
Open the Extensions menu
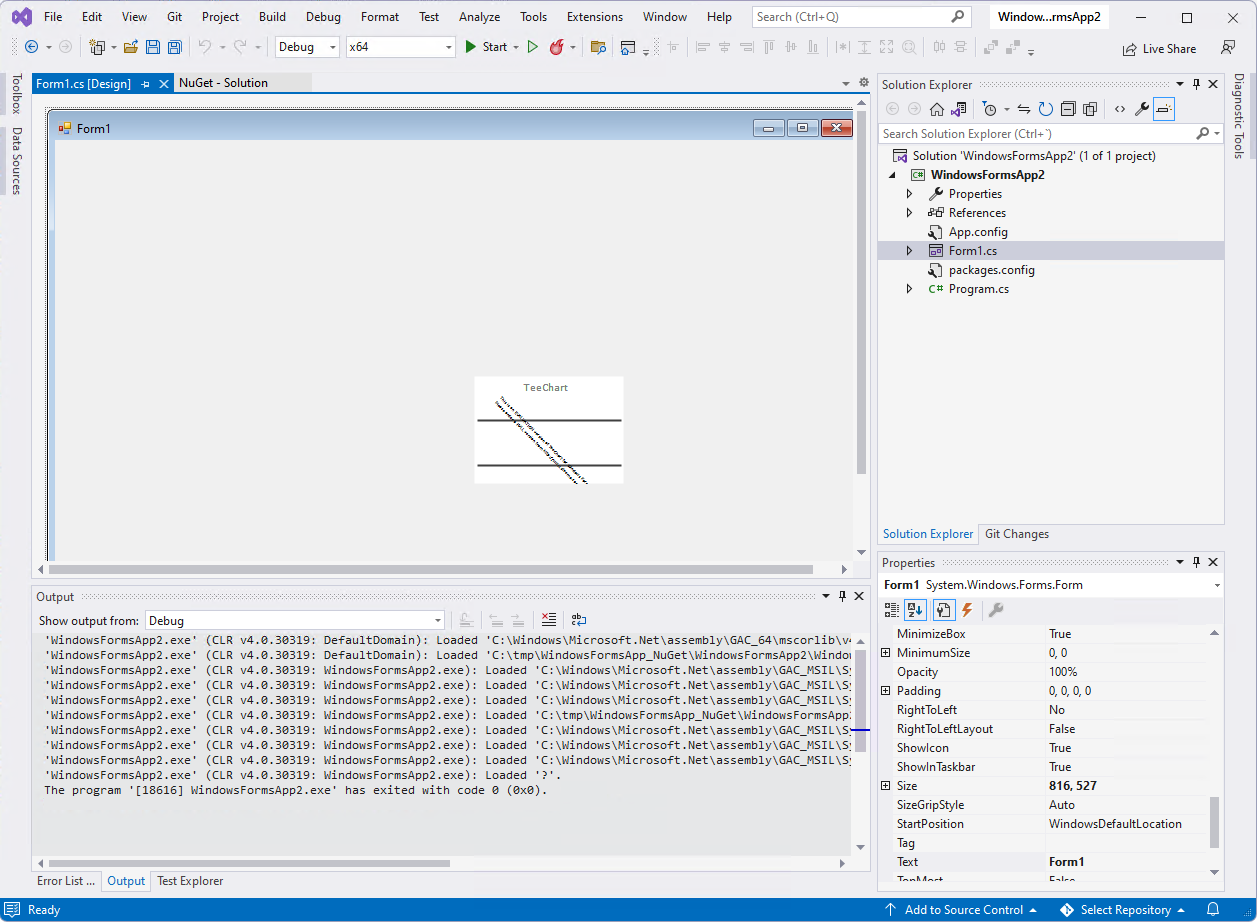(x=595, y=17)
